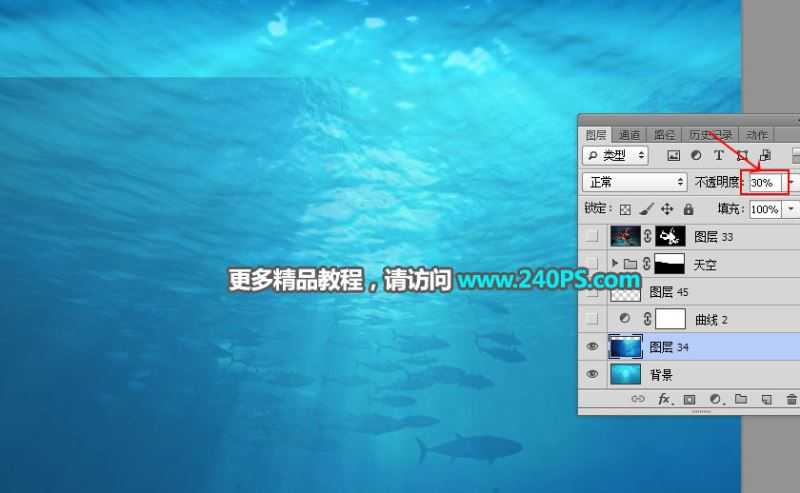Select the 图层 34 layer thumbnail
Image resolution: width=800 pixels, height=493 pixels.
click(626, 347)
